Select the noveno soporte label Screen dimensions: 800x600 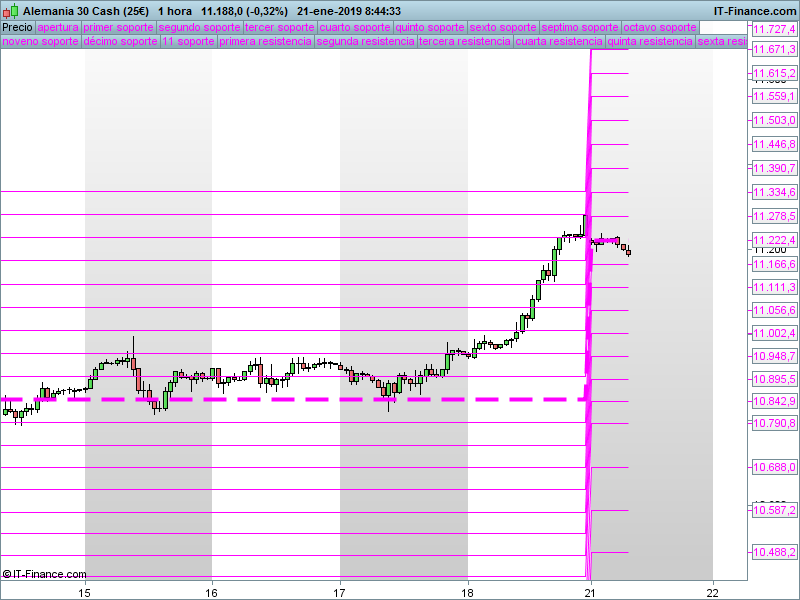pyautogui.click(x=40, y=42)
